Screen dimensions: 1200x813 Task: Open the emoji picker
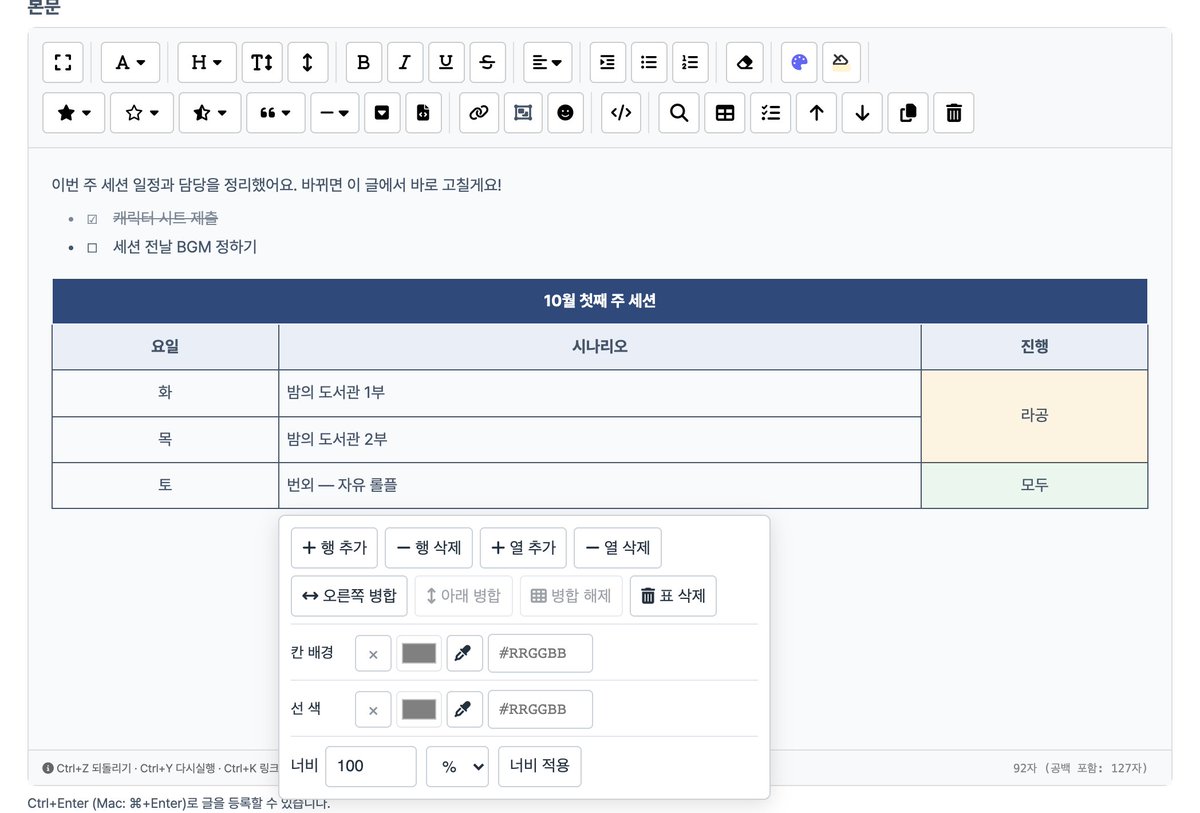coord(565,113)
